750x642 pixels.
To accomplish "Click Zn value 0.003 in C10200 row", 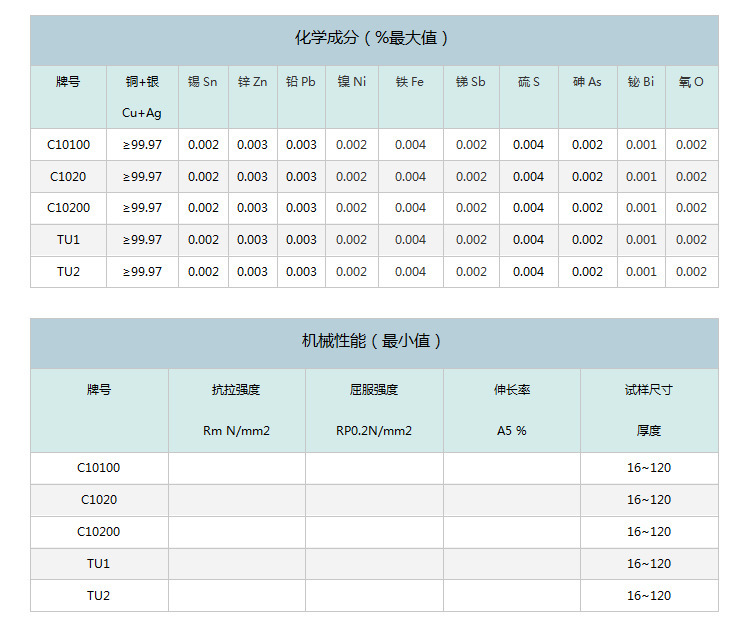I will click(x=253, y=208).
